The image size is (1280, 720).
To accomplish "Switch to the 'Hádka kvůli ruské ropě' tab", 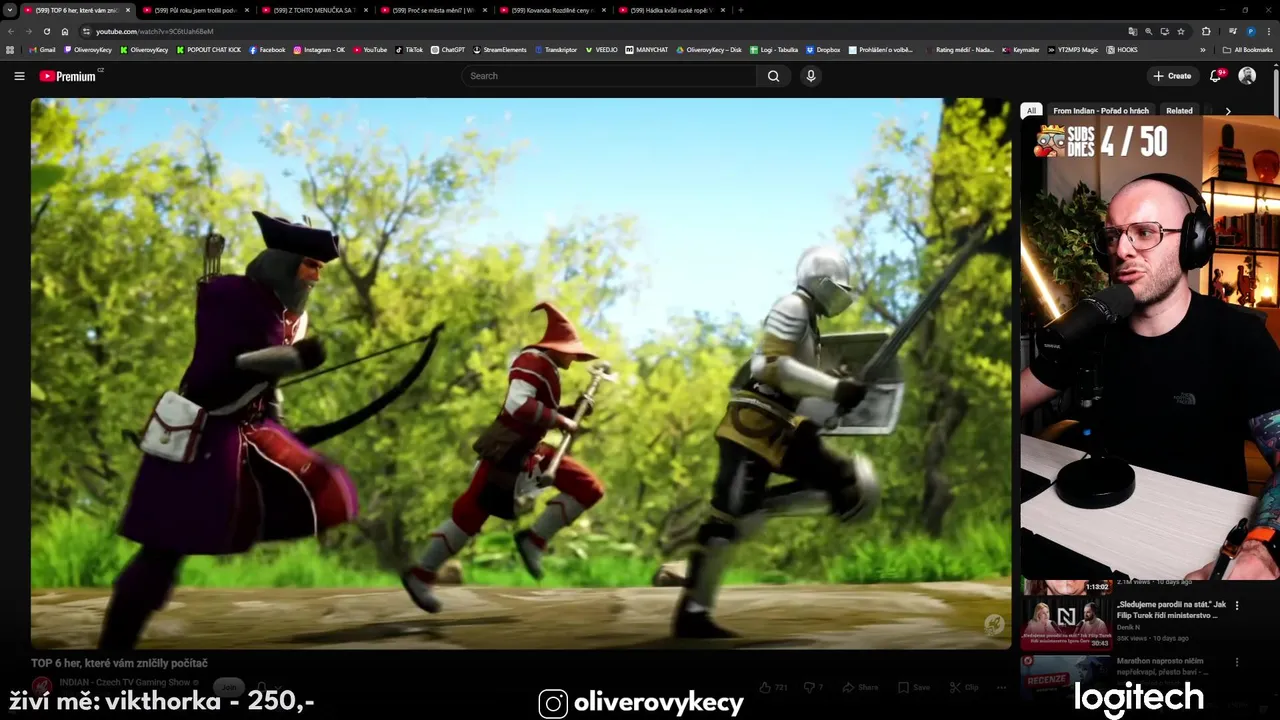I will point(671,10).
